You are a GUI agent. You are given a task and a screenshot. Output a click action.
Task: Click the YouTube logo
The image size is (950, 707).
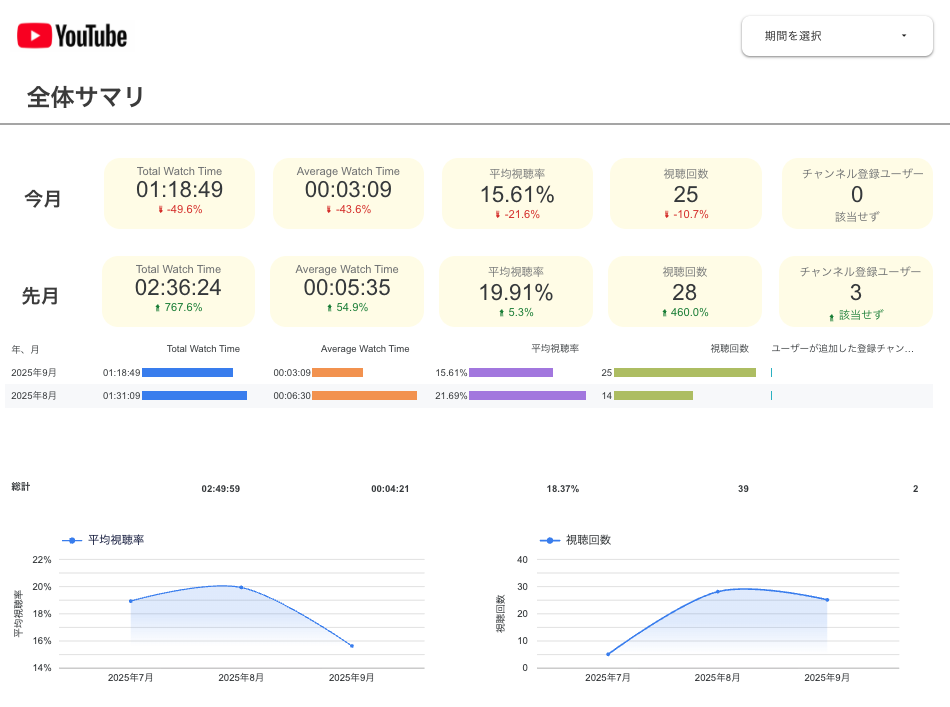point(72,37)
